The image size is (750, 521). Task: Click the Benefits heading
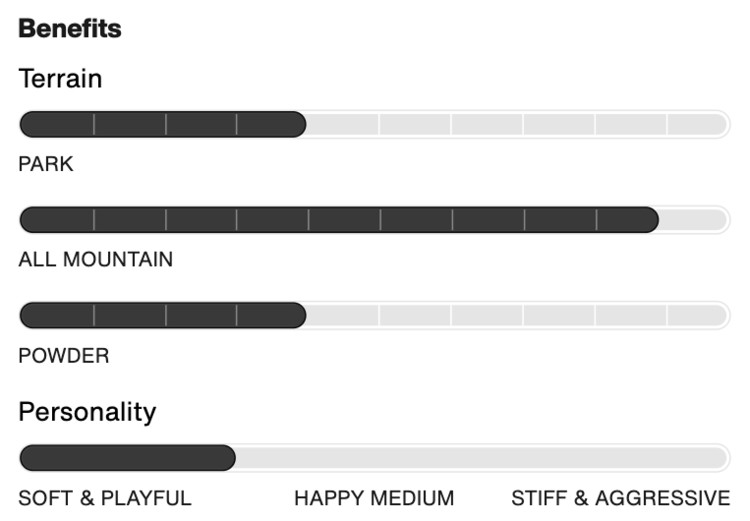click(70, 28)
